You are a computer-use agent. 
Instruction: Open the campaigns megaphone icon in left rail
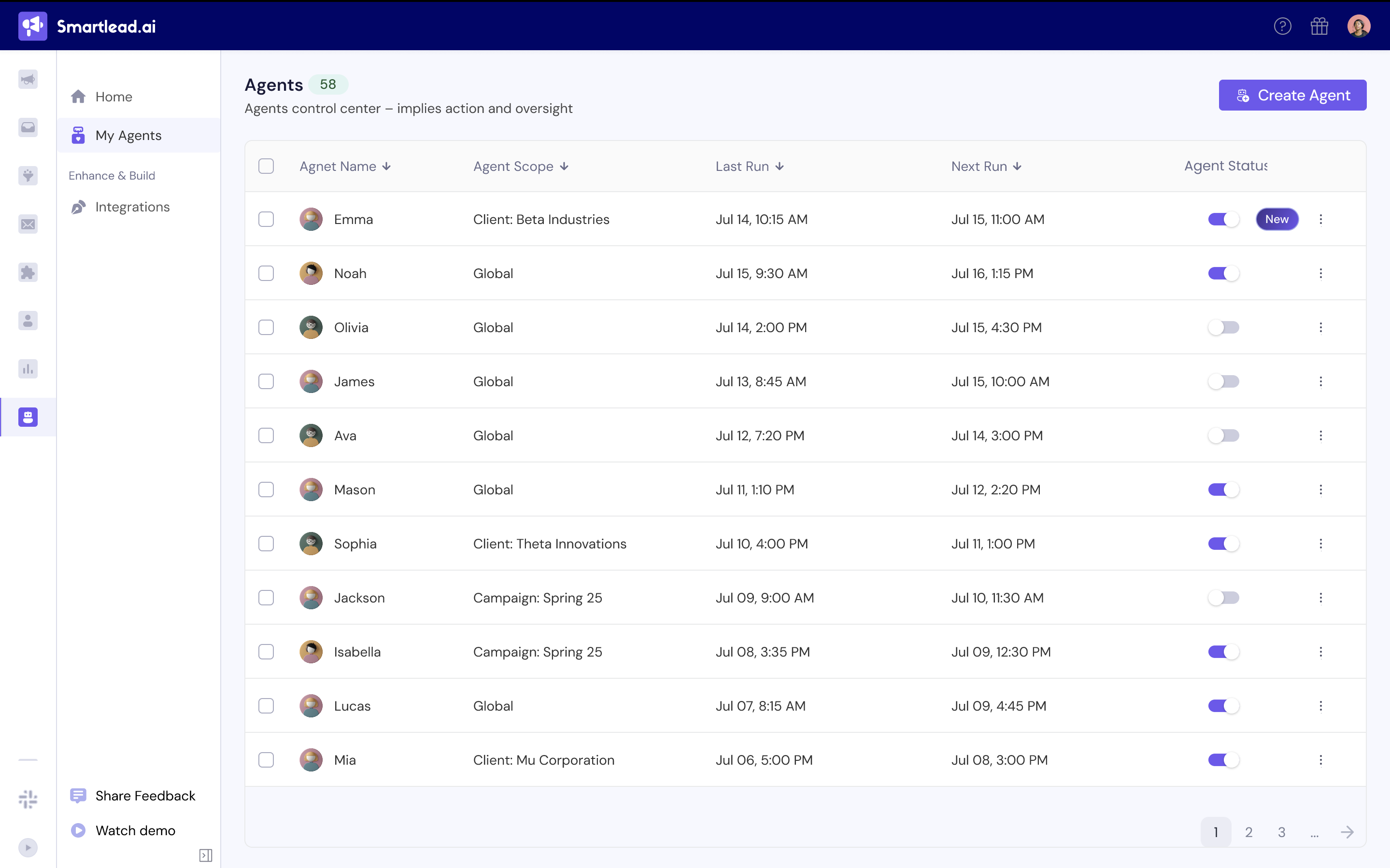(x=28, y=79)
